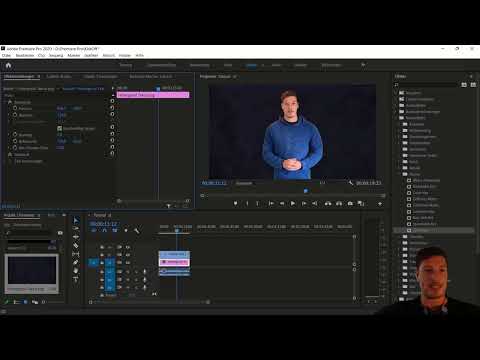This screenshot has width=480, height=360.
Task: Go to Out point in Program monitor
Action: (x=315, y=203)
